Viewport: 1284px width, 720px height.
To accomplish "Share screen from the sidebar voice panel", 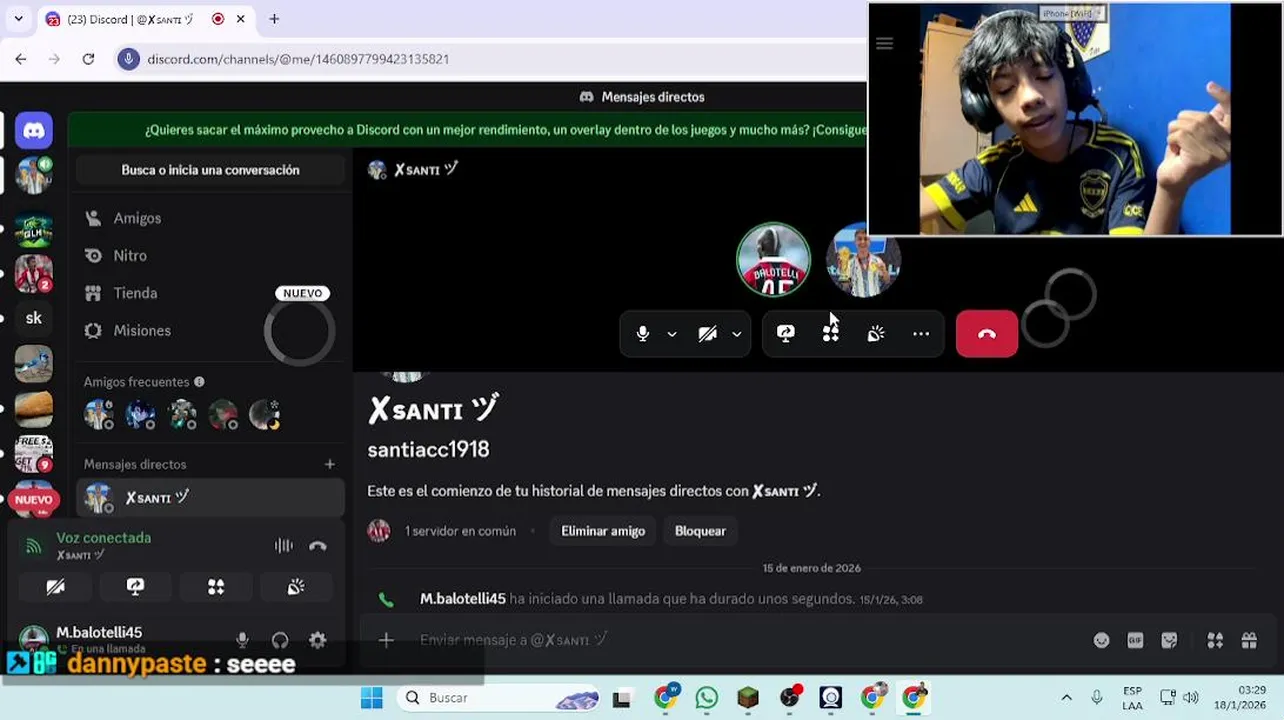I will click(x=135, y=587).
